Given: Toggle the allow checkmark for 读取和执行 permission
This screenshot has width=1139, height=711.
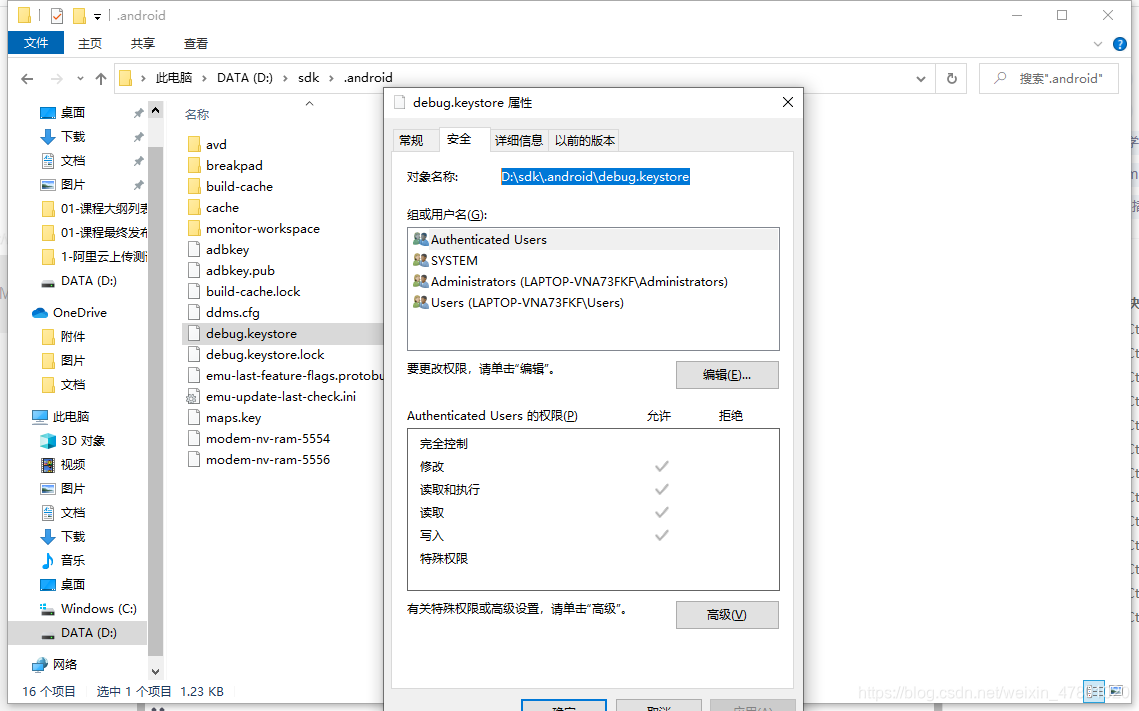Looking at the screenshot, I should (661, 489).
